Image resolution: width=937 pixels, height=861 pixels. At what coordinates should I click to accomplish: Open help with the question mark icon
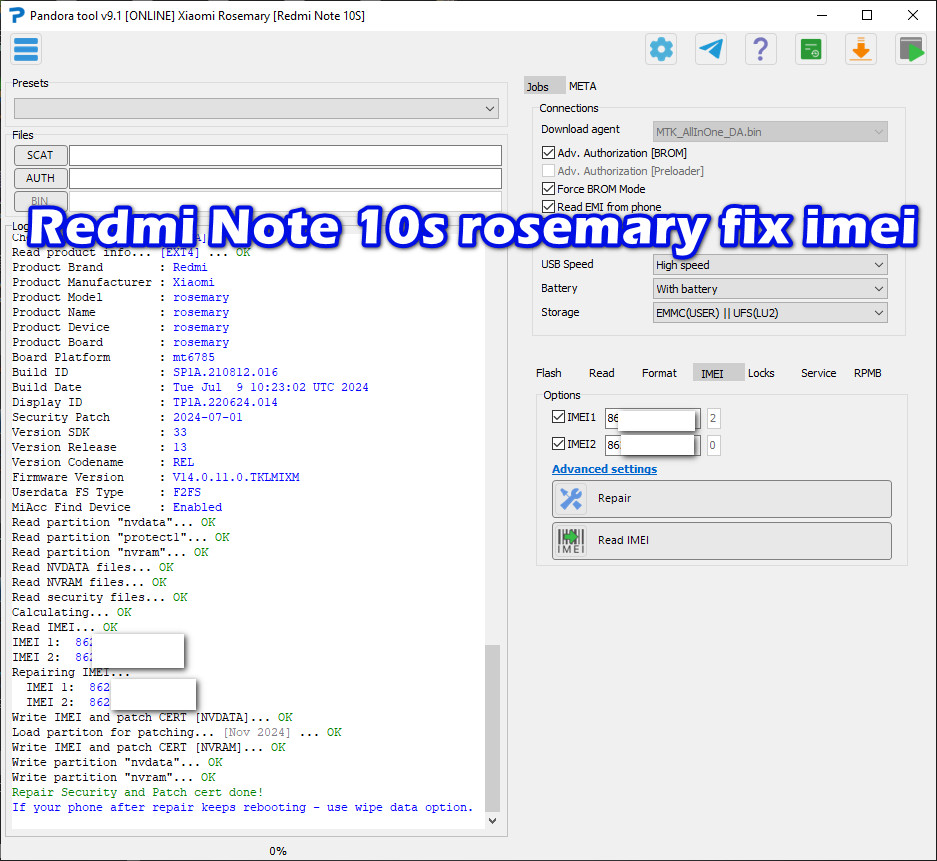click(x=761, y=49)
